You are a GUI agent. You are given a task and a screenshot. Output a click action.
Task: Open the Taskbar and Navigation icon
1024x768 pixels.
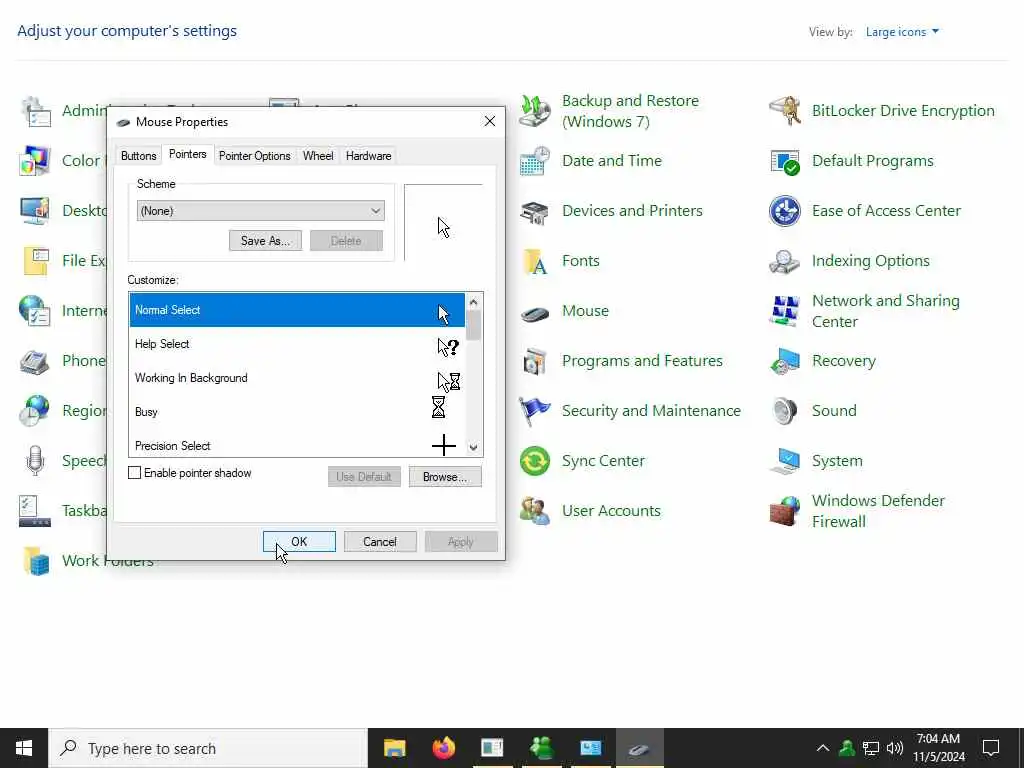[35, 511]
